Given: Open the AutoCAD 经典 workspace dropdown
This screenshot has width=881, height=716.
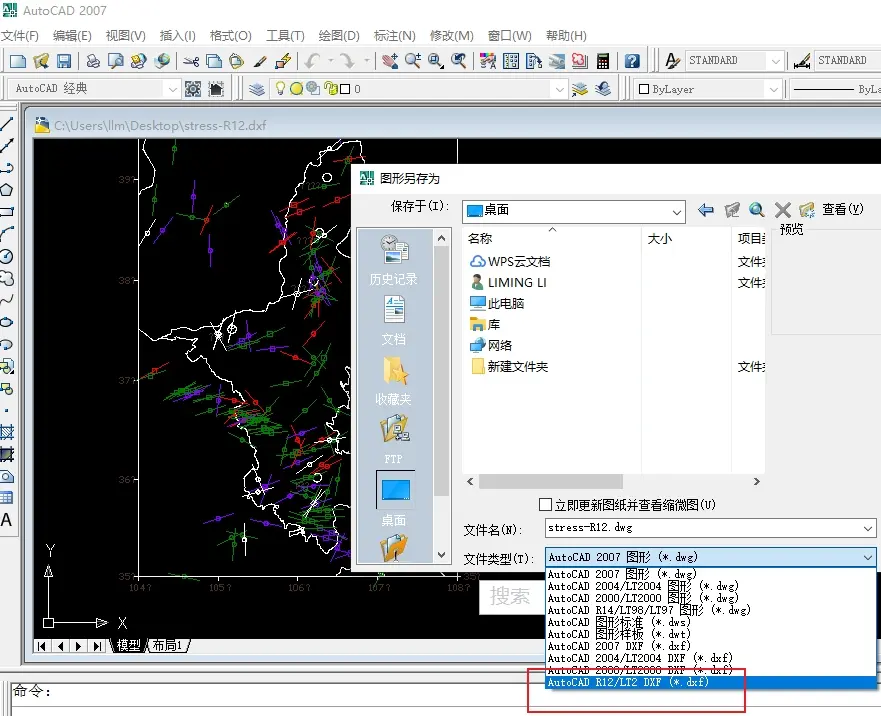Looking at the screenshot, I should point(172,89).
